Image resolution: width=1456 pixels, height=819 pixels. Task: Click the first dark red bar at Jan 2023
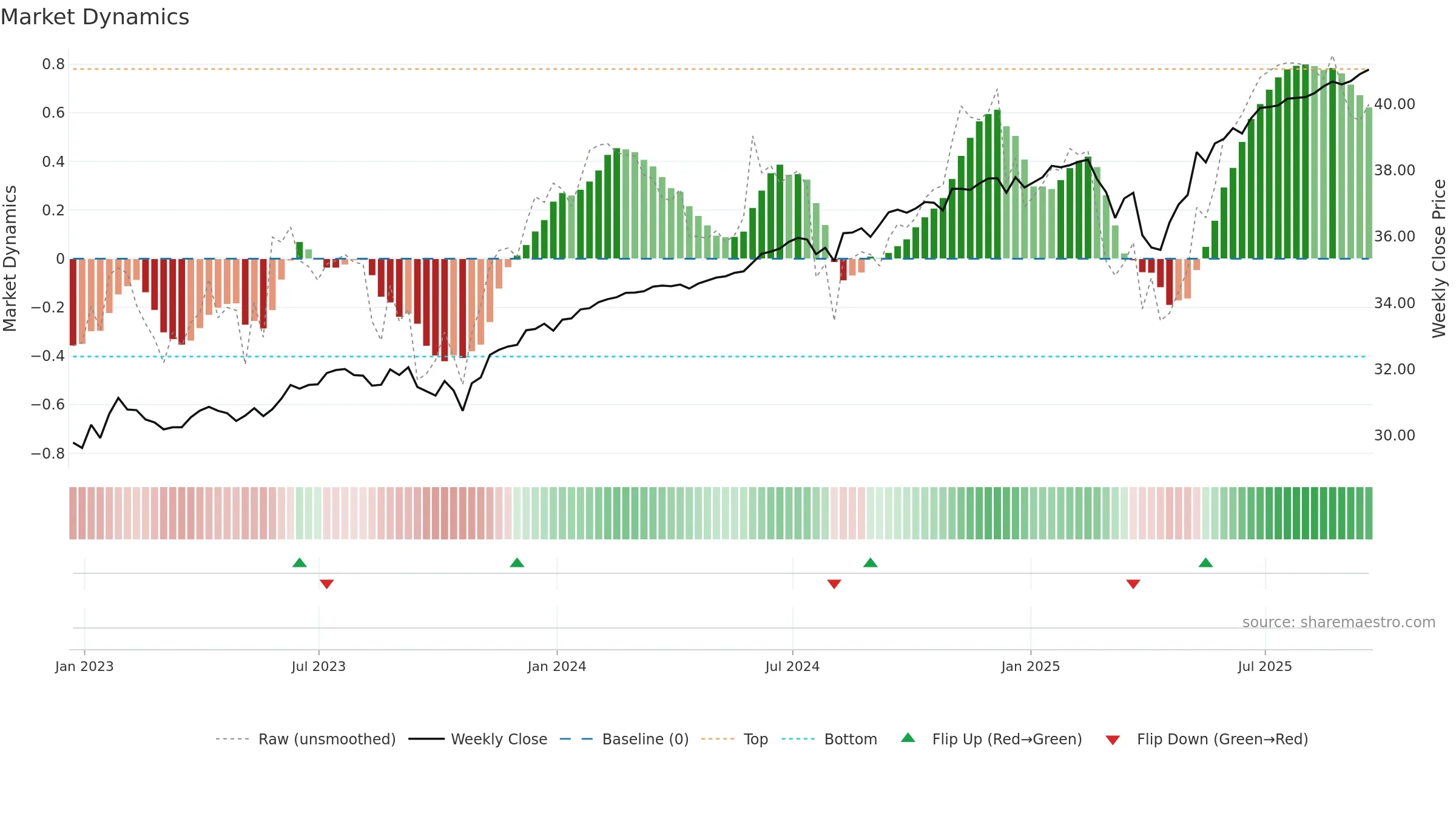pyautogui.click(x=73, y=302)
